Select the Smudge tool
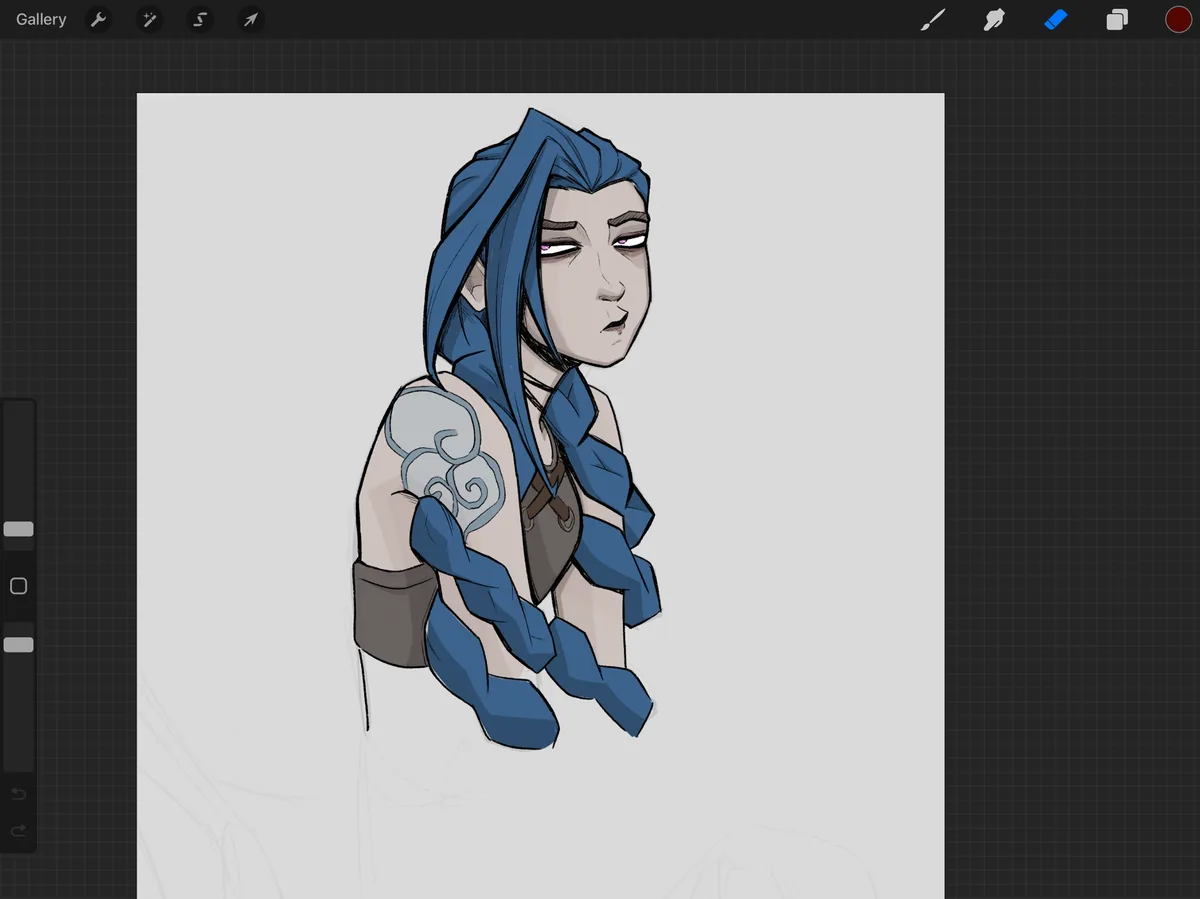Viewport: 1200px width, 899px height. pyautogui.click(x=994, y=19)
